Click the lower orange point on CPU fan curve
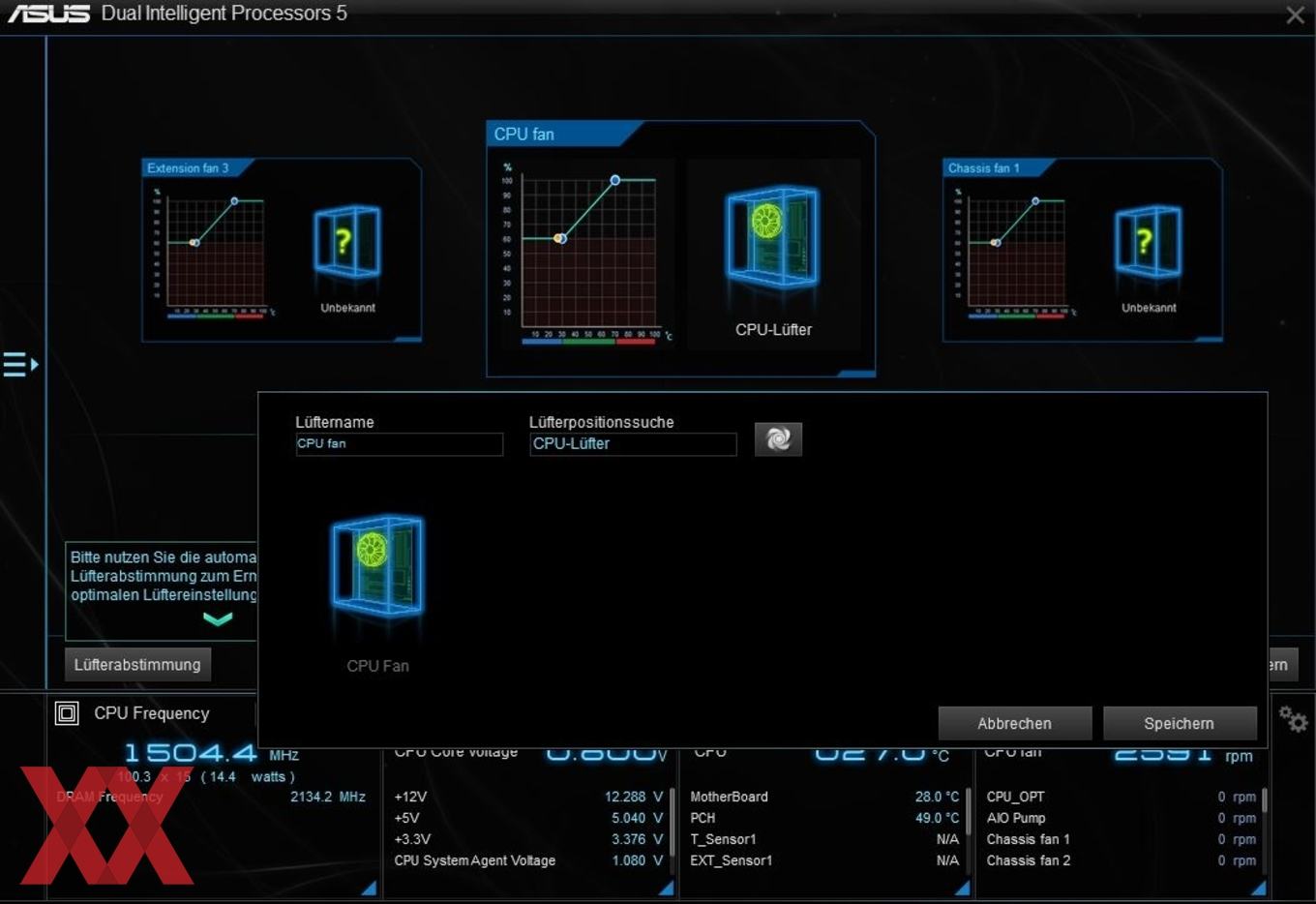The image size is (1316, 904). [x=558, y=238]
